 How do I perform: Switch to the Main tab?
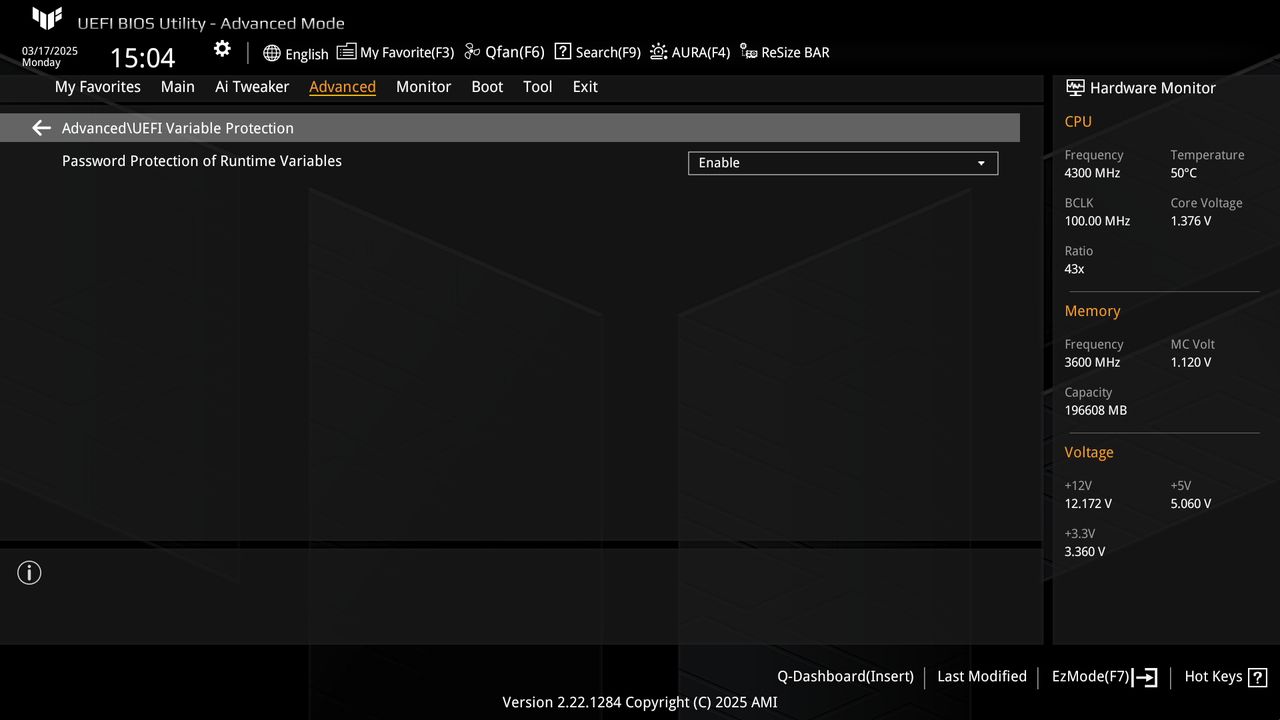178,87
